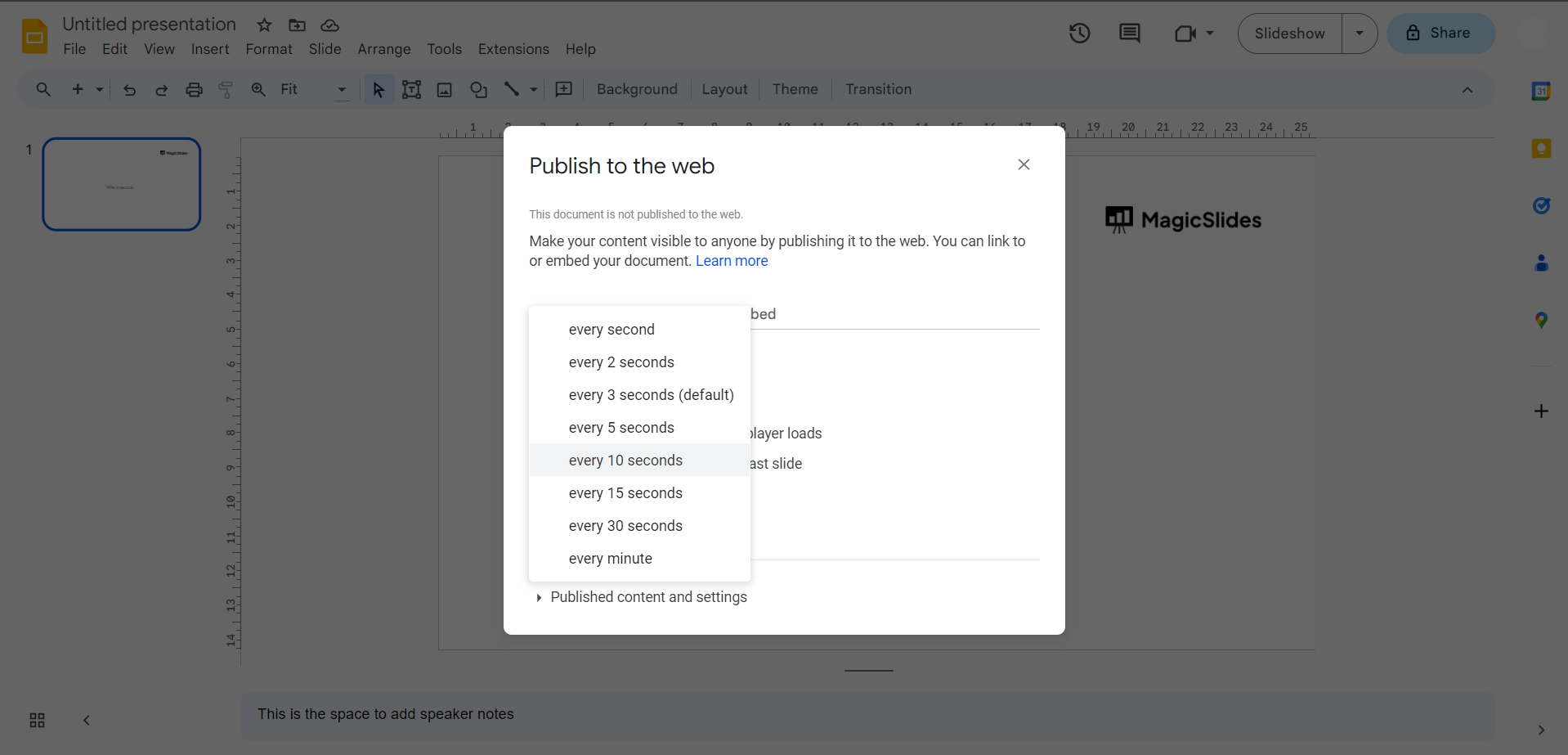Screen dimensions: 1568x755
Task: Close the Publish to the web dialog
Action: pos(1024,164)
